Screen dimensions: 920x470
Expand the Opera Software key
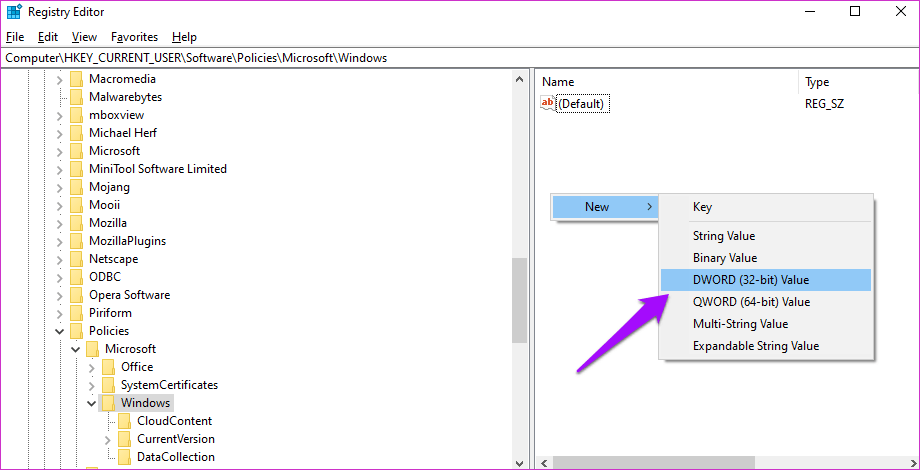(x=59, y=295)
